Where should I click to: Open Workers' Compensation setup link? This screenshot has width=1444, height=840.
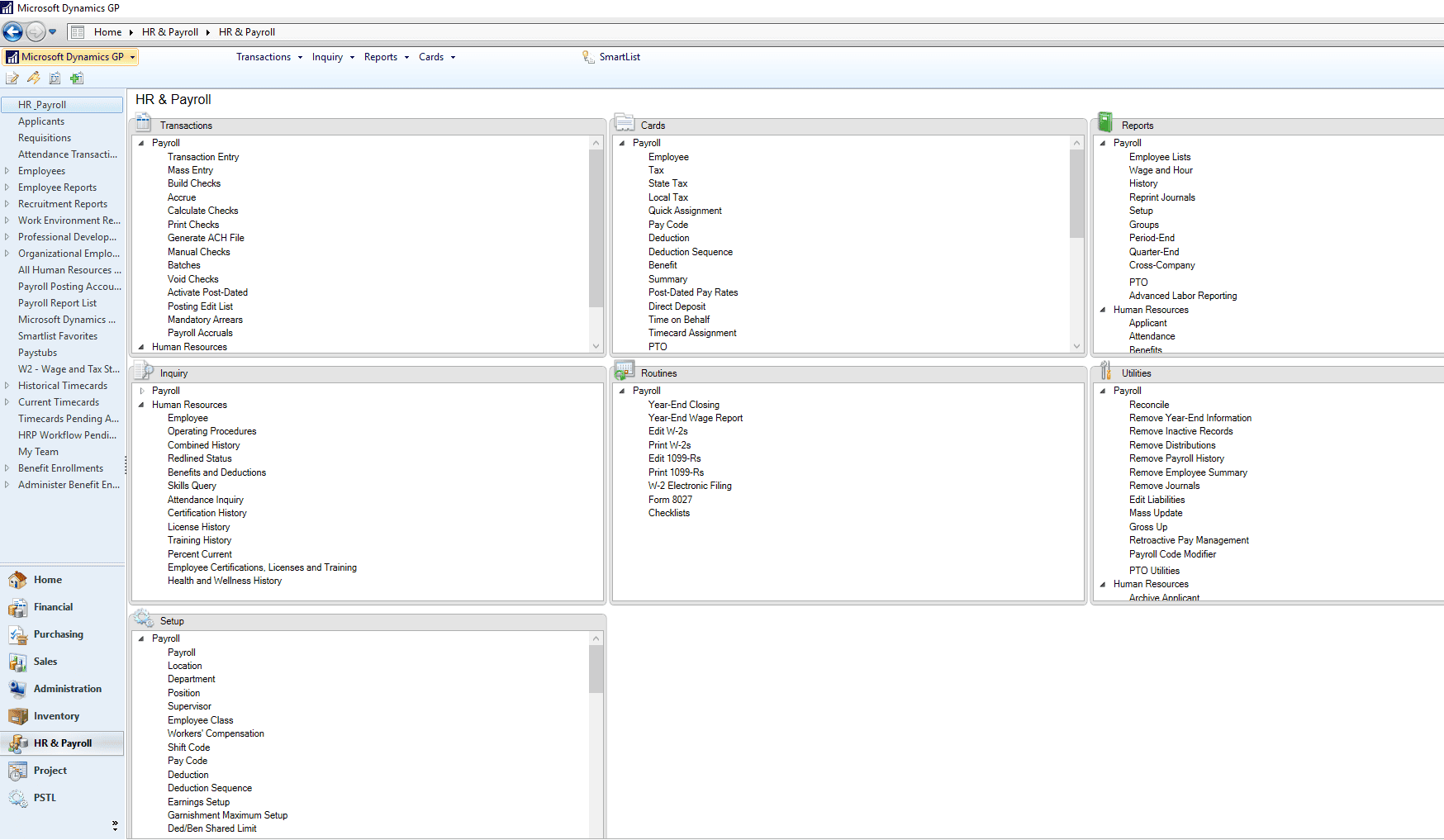[216, 733]
